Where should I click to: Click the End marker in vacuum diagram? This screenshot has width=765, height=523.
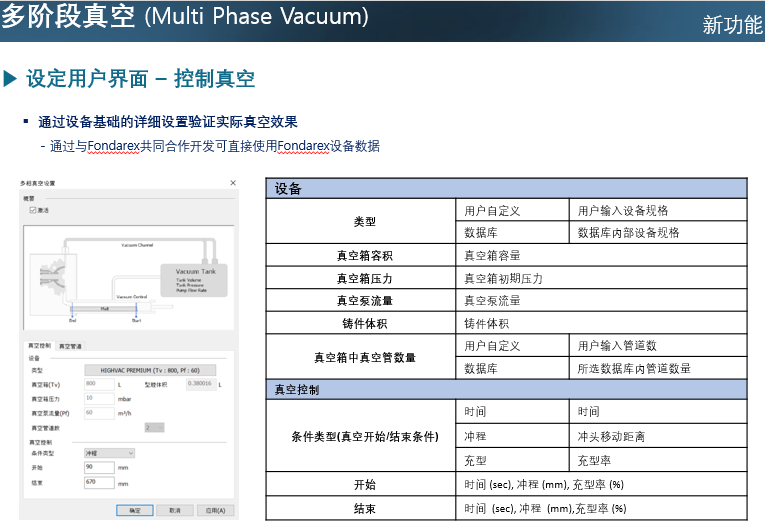click(x=72, y=322)
